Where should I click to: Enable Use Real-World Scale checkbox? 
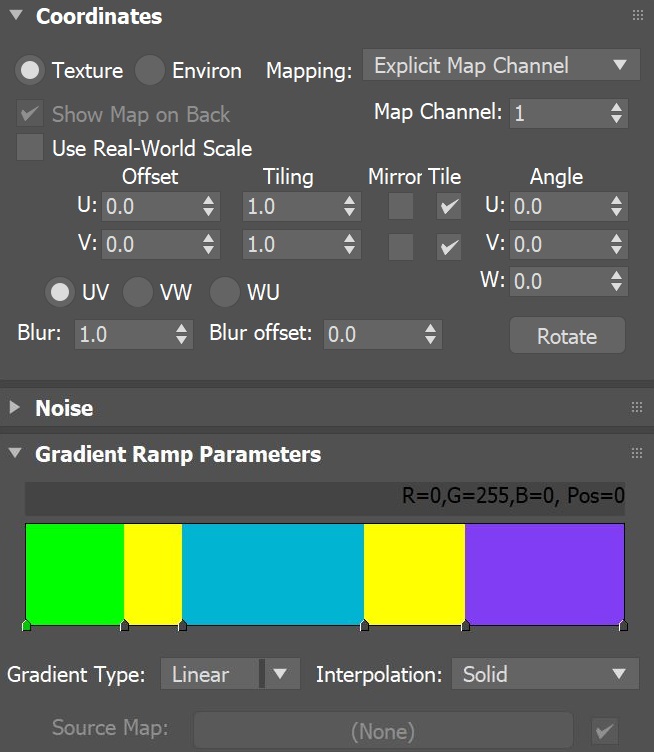(30, 148)
